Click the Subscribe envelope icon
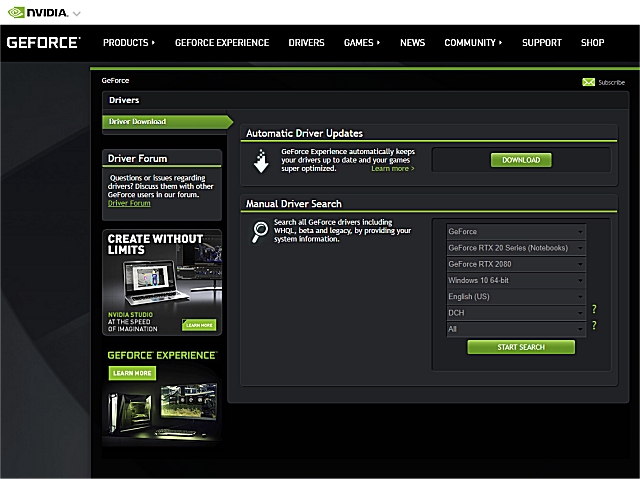 click(x=588, y=82)
